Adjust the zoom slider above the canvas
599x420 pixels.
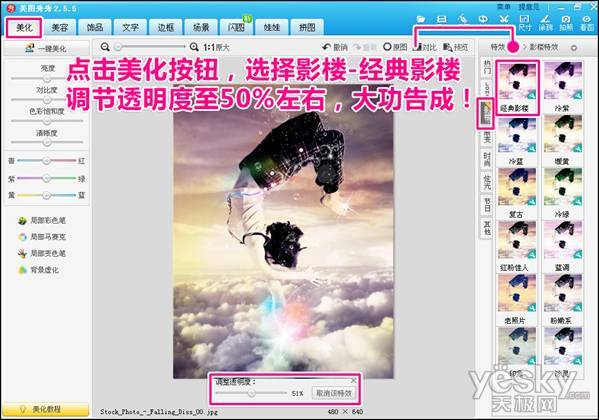(150, 47)
